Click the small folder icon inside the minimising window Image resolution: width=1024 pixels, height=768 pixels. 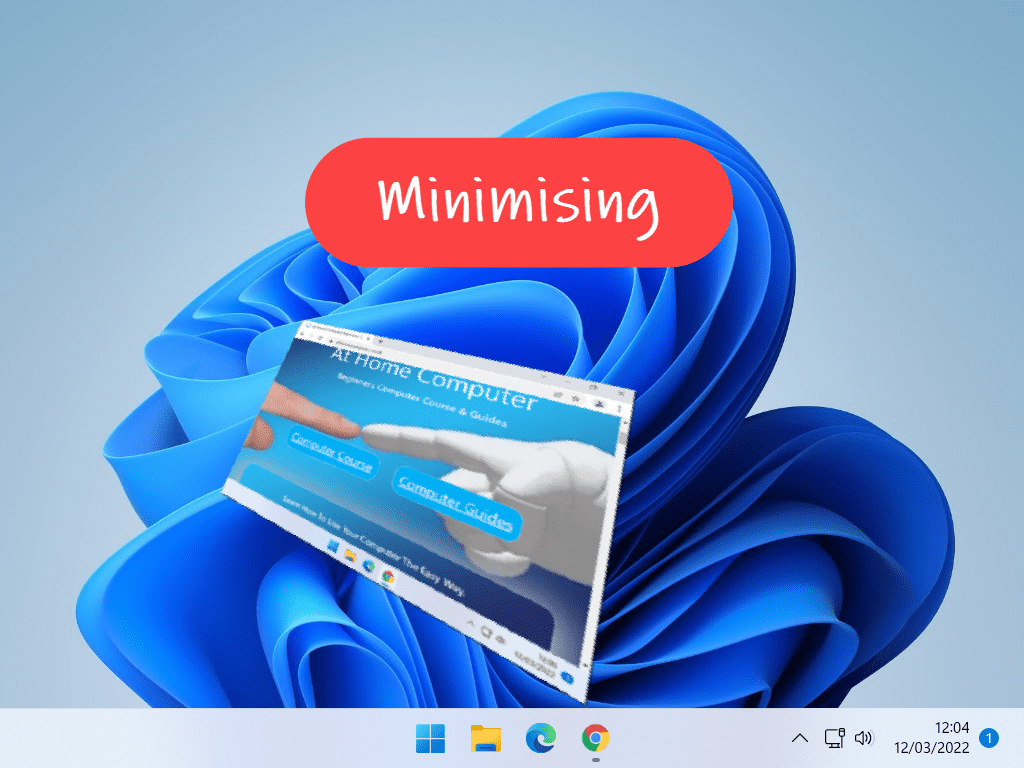click(350, 554)
